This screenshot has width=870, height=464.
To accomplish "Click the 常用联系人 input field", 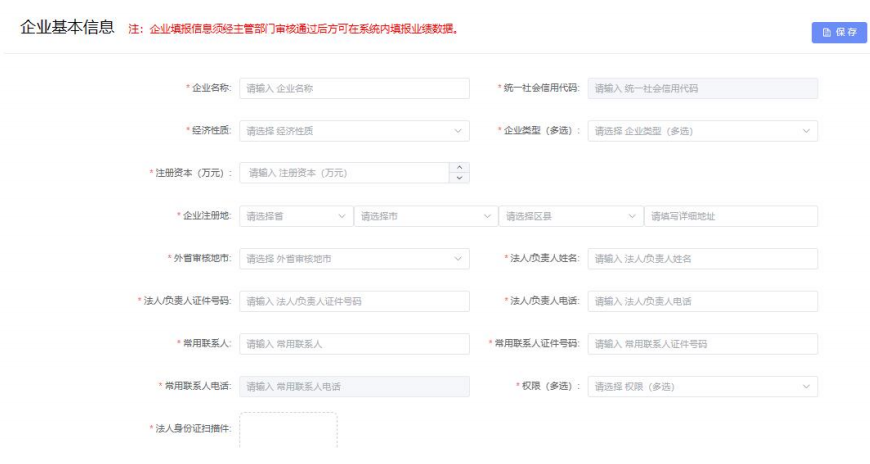I will click(x=355, y=344).
